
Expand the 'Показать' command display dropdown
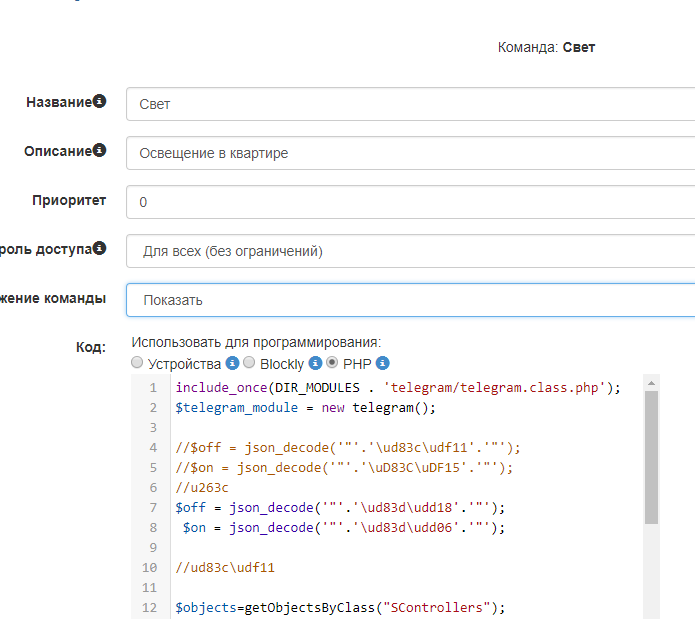(410, 300)
